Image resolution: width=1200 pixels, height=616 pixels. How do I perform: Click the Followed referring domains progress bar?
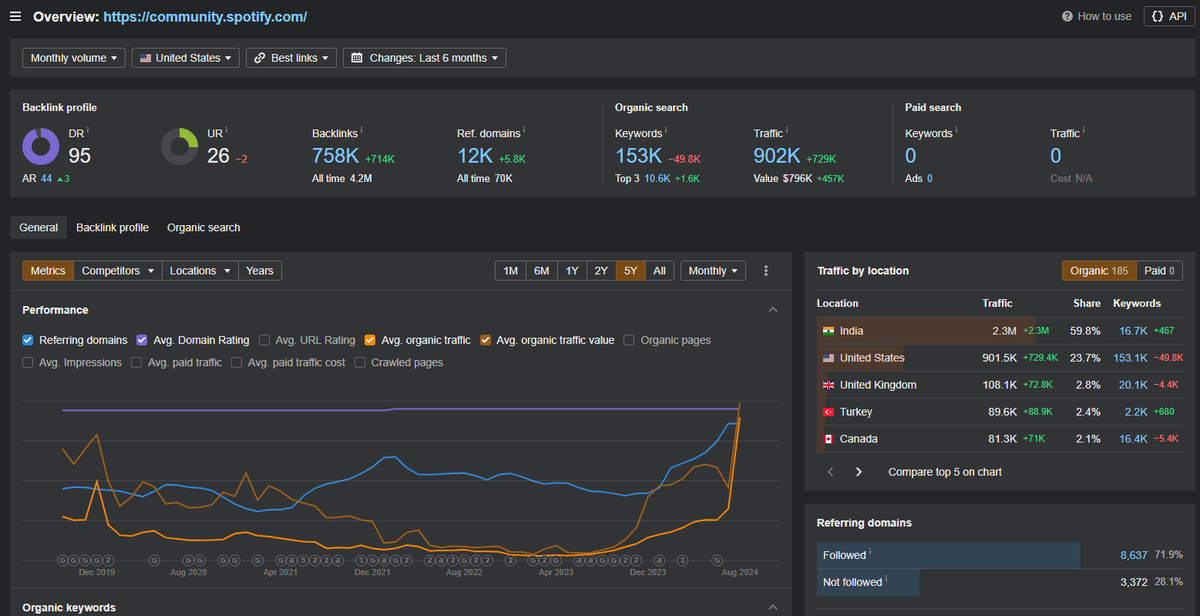tap(949, 555)
